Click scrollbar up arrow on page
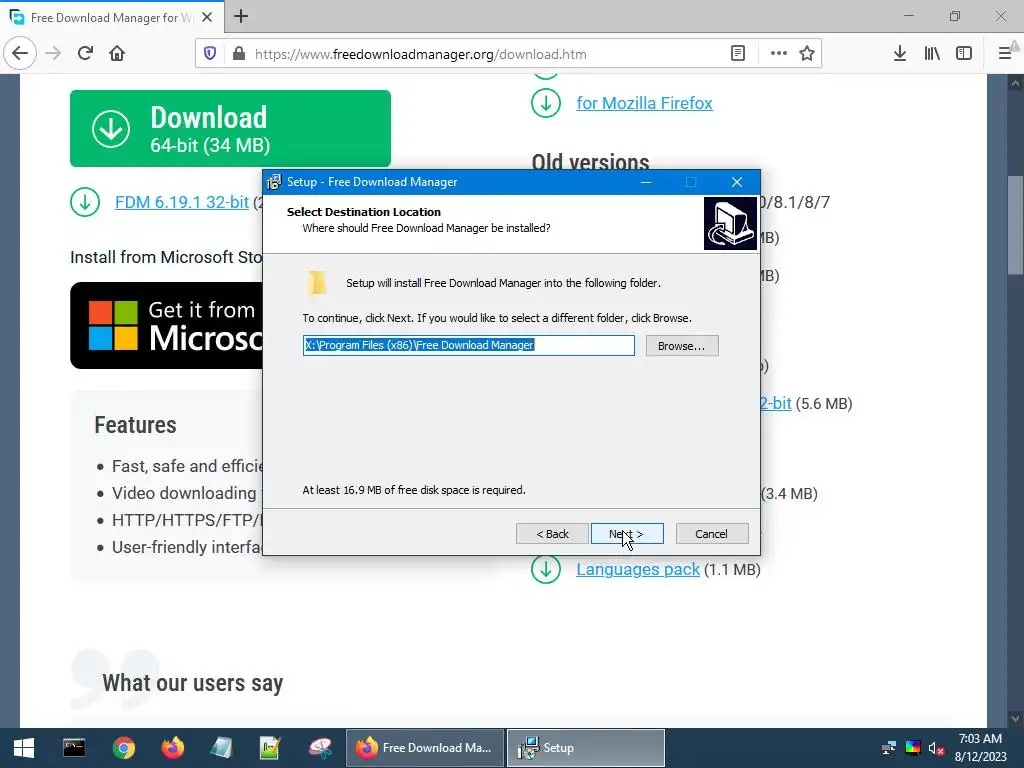This screenshot has width=1024, height=768. click(1015, 83)
